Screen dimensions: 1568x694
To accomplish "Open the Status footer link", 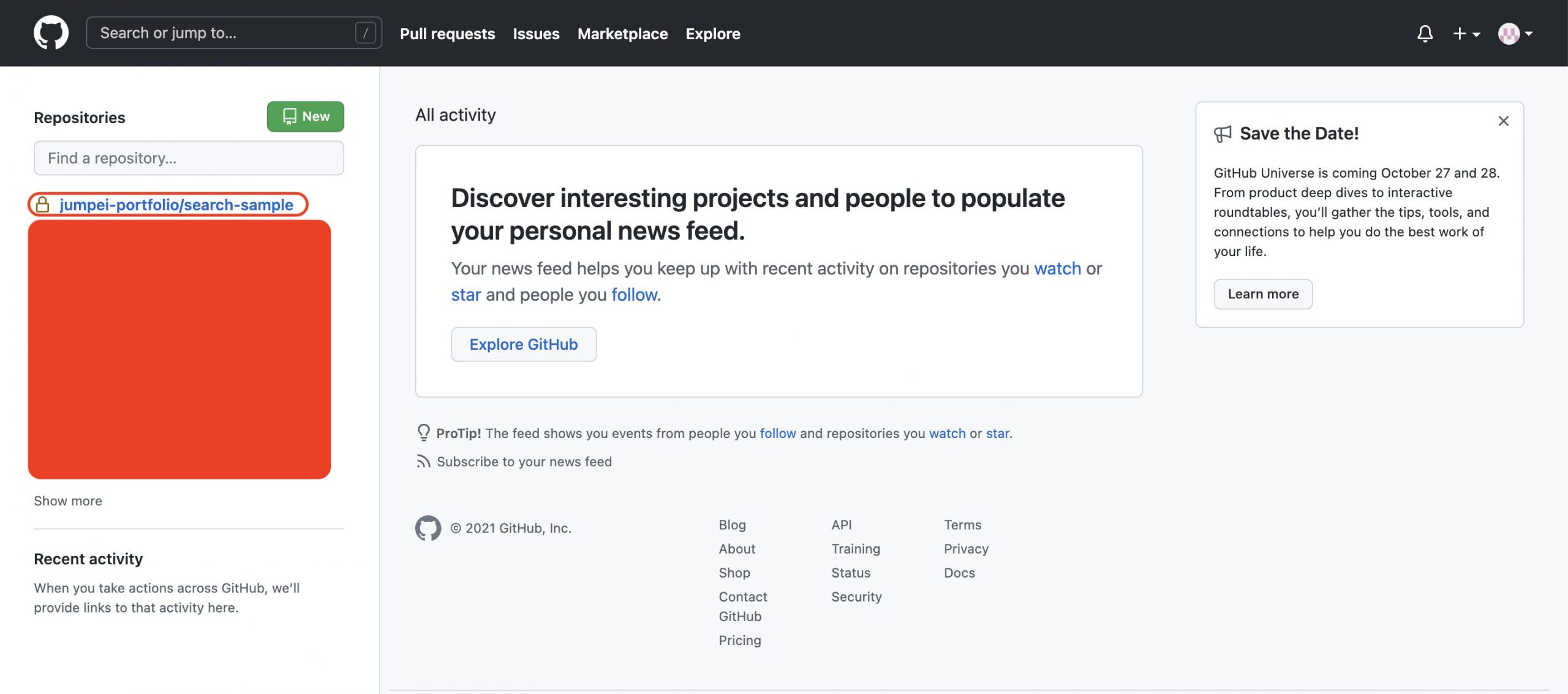I will 851,572.
